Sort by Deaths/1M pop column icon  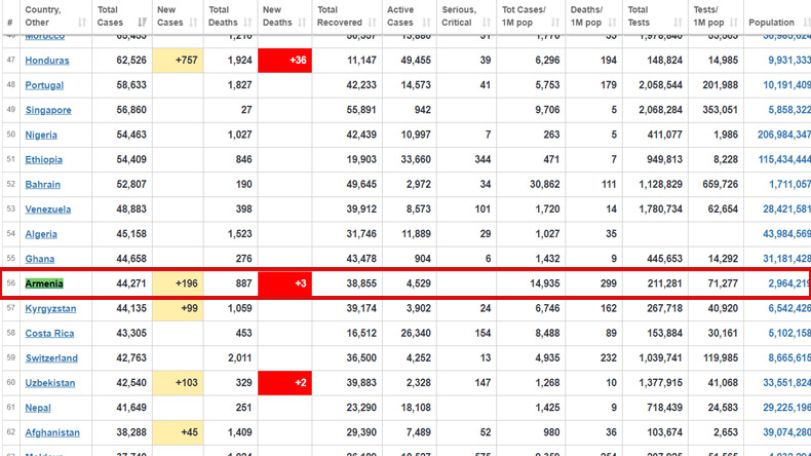click(x=612, y=22)
